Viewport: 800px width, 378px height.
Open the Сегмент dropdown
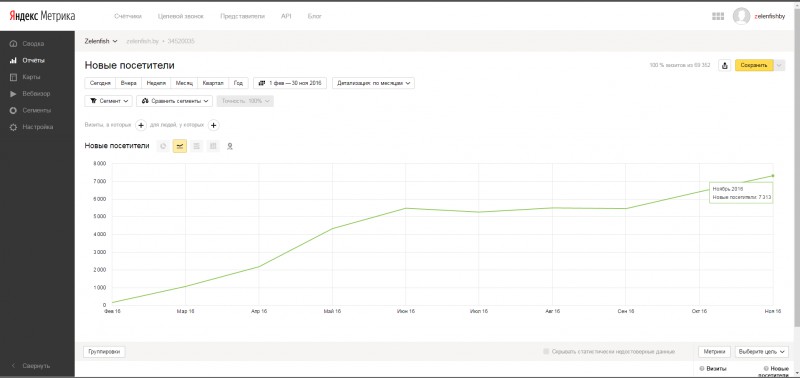pos(109,101)
